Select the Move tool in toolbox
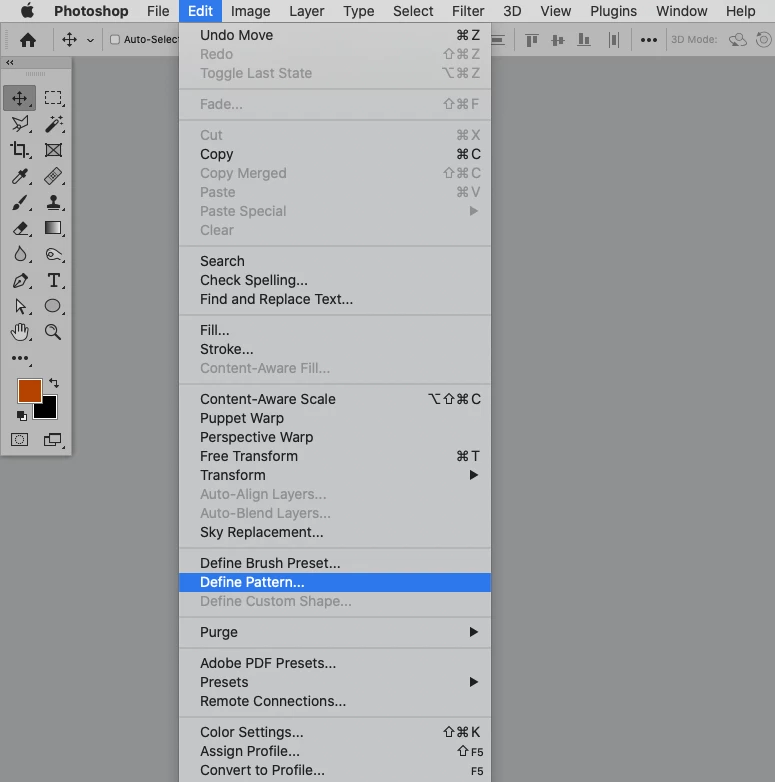The image size is (775, 782). tap(19, 98)
